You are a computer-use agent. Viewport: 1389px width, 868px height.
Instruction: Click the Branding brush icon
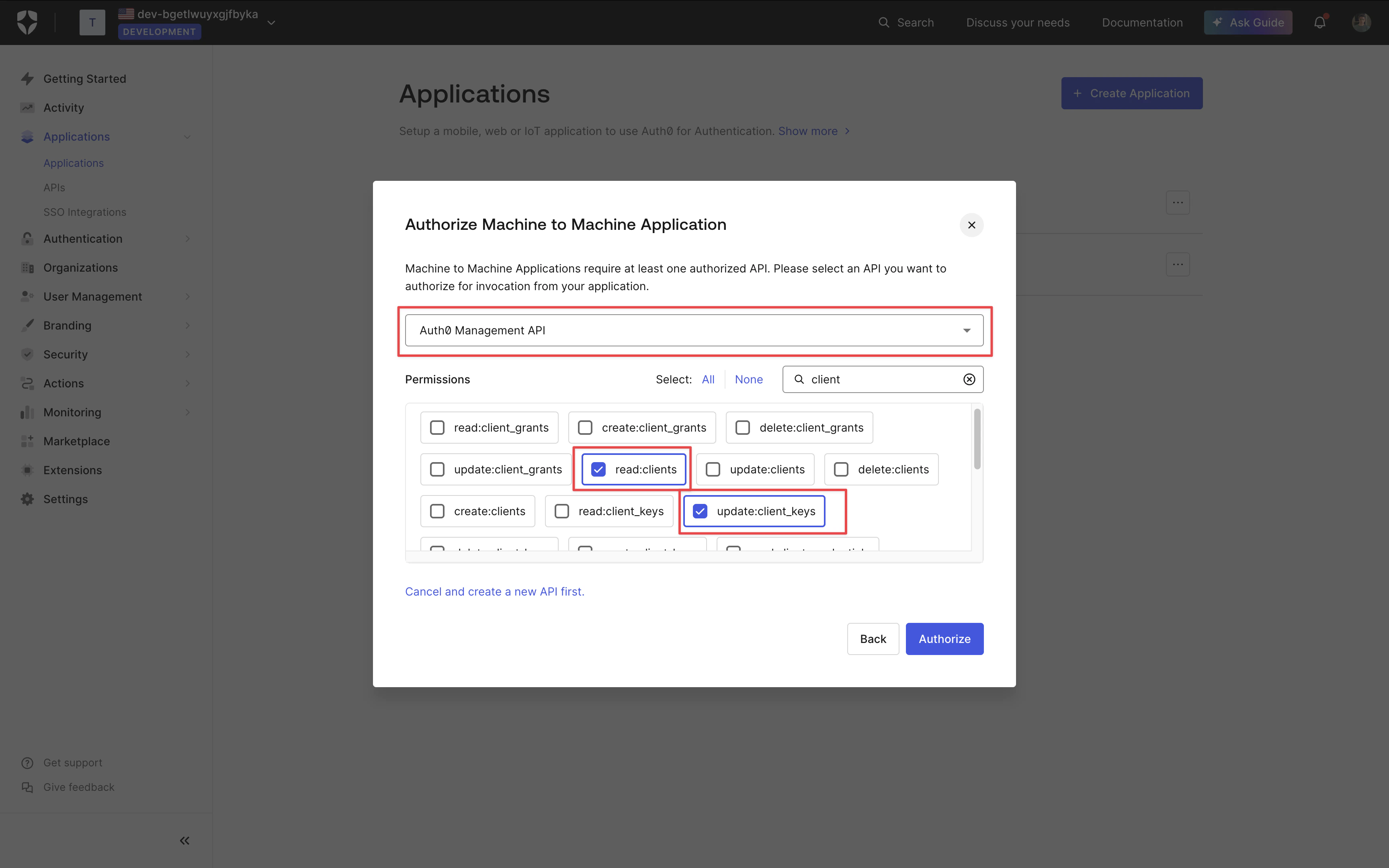click(x=27, y=325)
